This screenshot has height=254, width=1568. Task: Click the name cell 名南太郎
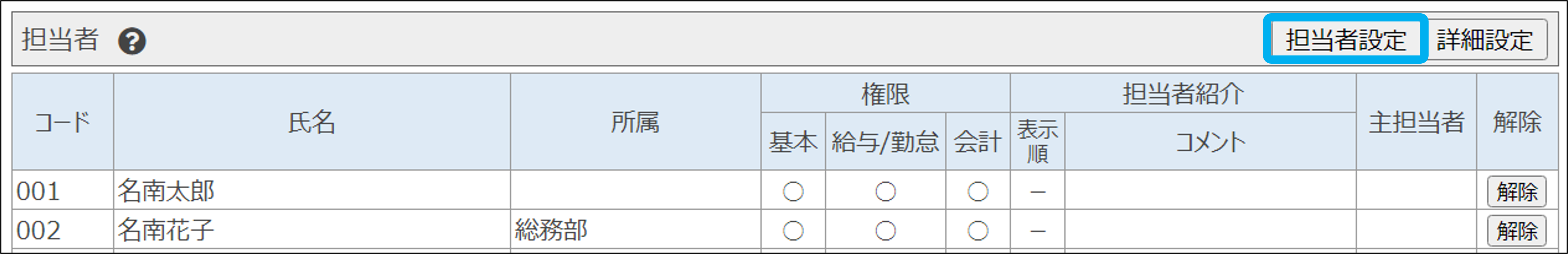click(x=166, y=191)
